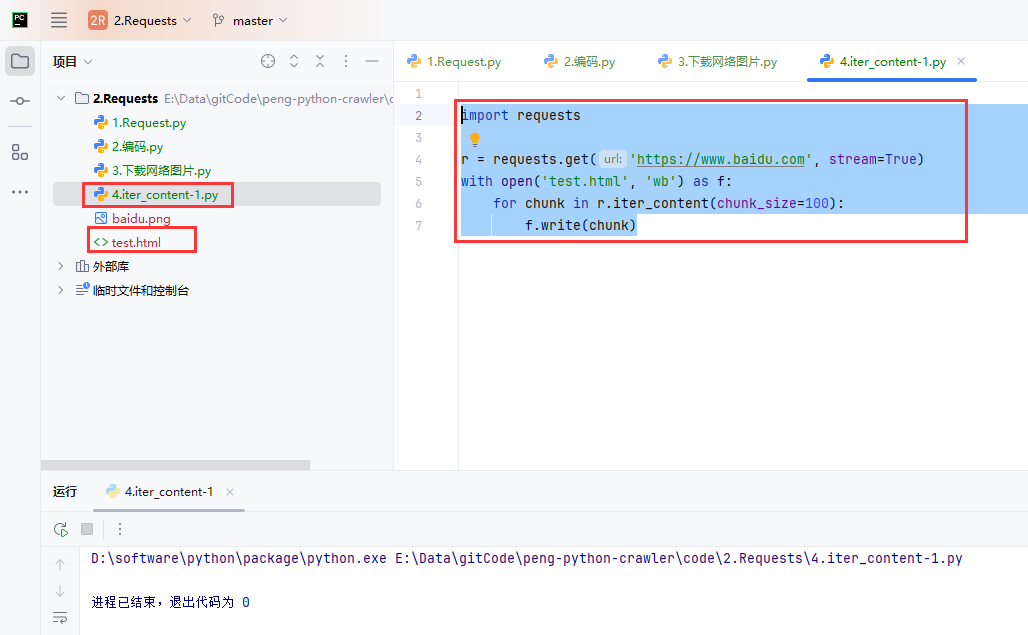The width and height of the screenshot is (1028, 635).
Task: Close the 4.iter_content-1.py editor tab
Action: 961,61
